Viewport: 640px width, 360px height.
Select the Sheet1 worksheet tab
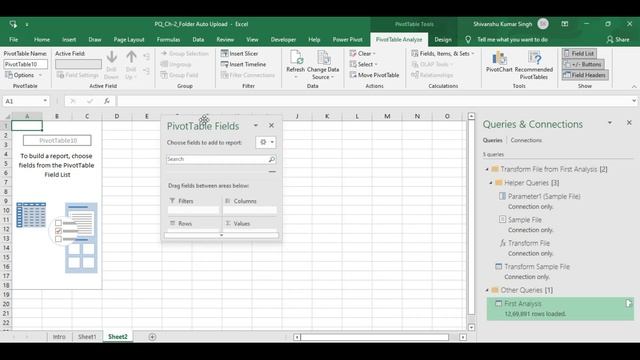(87, 337)
